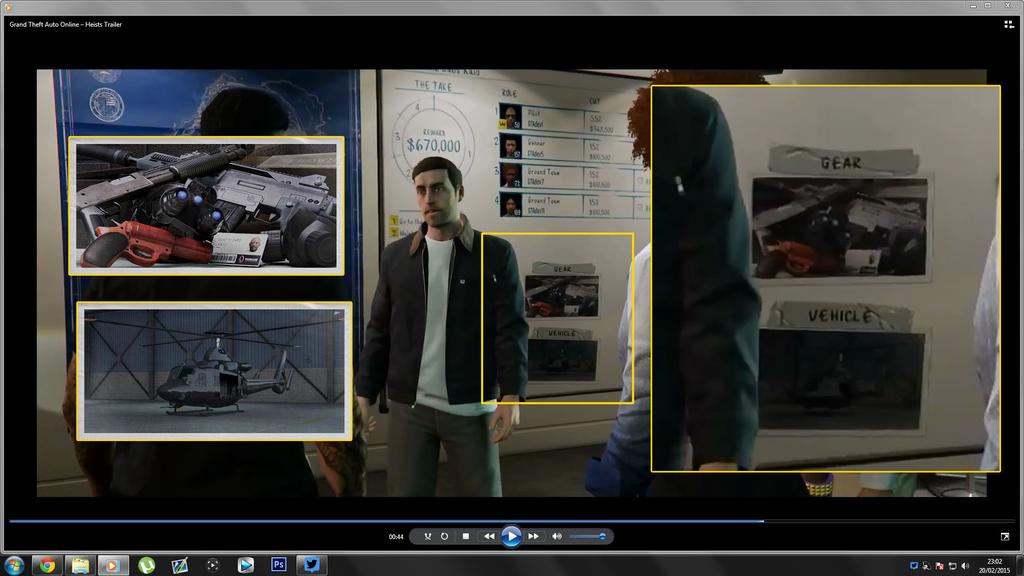The height and width of the screenshot is (576, 1024).
Task: Stop the video playback
Action: coord(466,536)
